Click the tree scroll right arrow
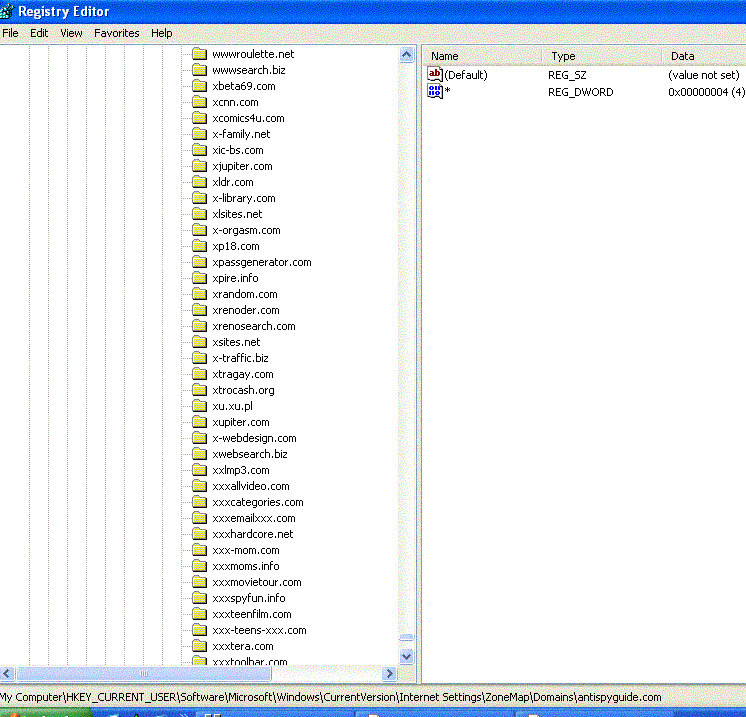Image resolution: width=746 pixels, height=717 pixels. pos(389,674)
